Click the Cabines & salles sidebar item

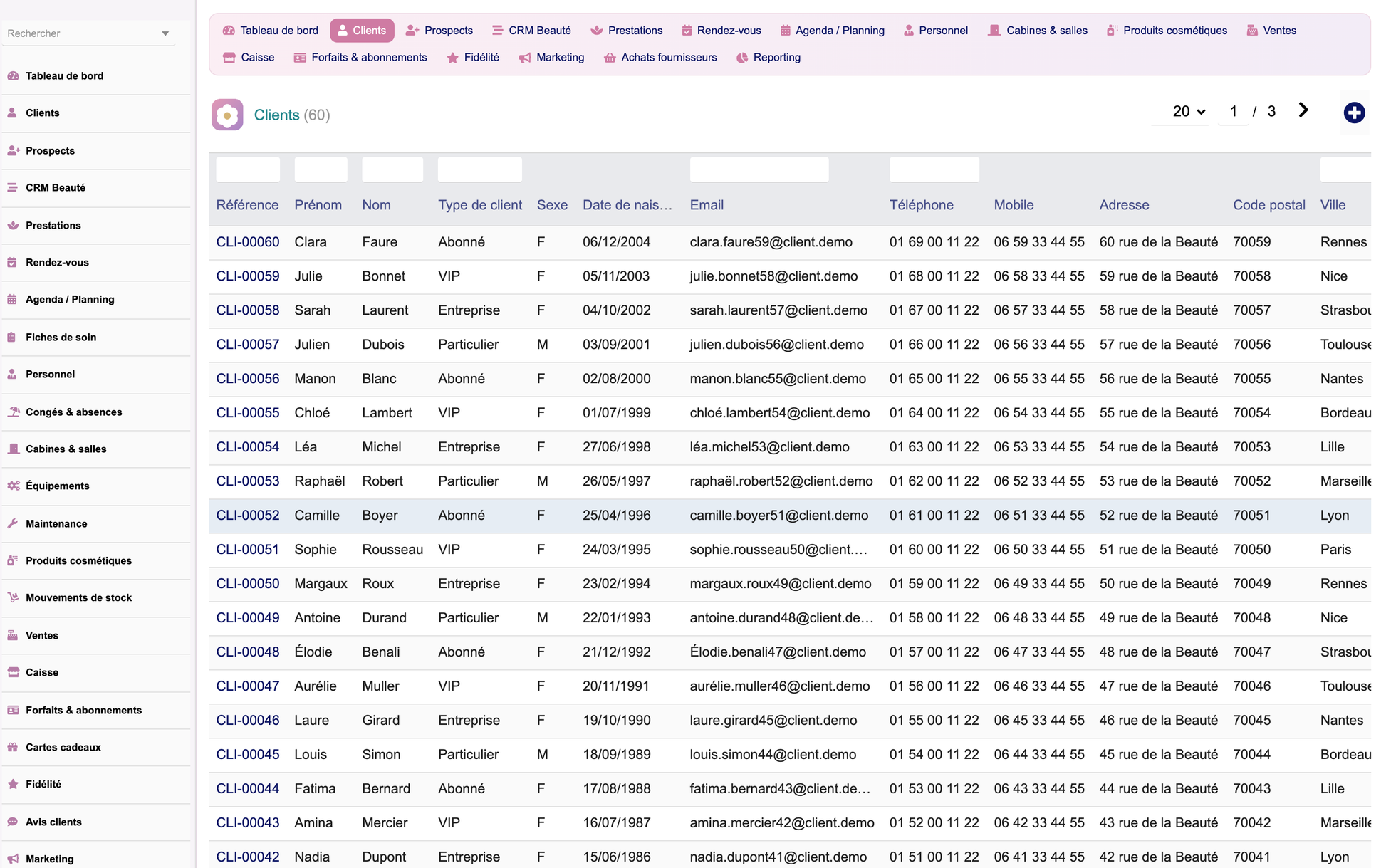(96, 449)
